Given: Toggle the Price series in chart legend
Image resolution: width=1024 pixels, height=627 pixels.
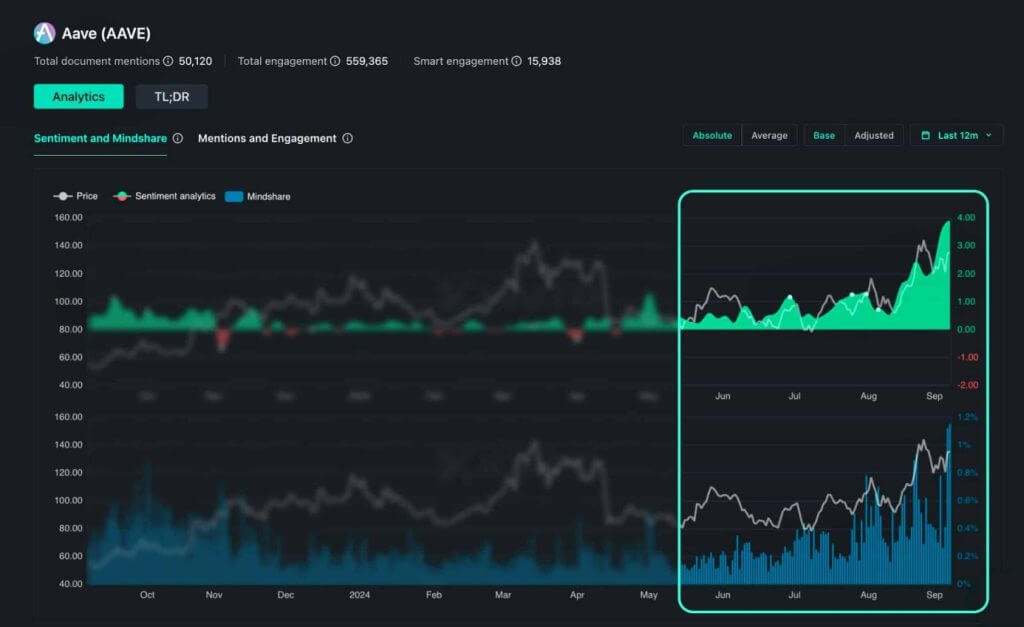Looking at the screenshot, I should pyautogui.click(x=76, y=196).
